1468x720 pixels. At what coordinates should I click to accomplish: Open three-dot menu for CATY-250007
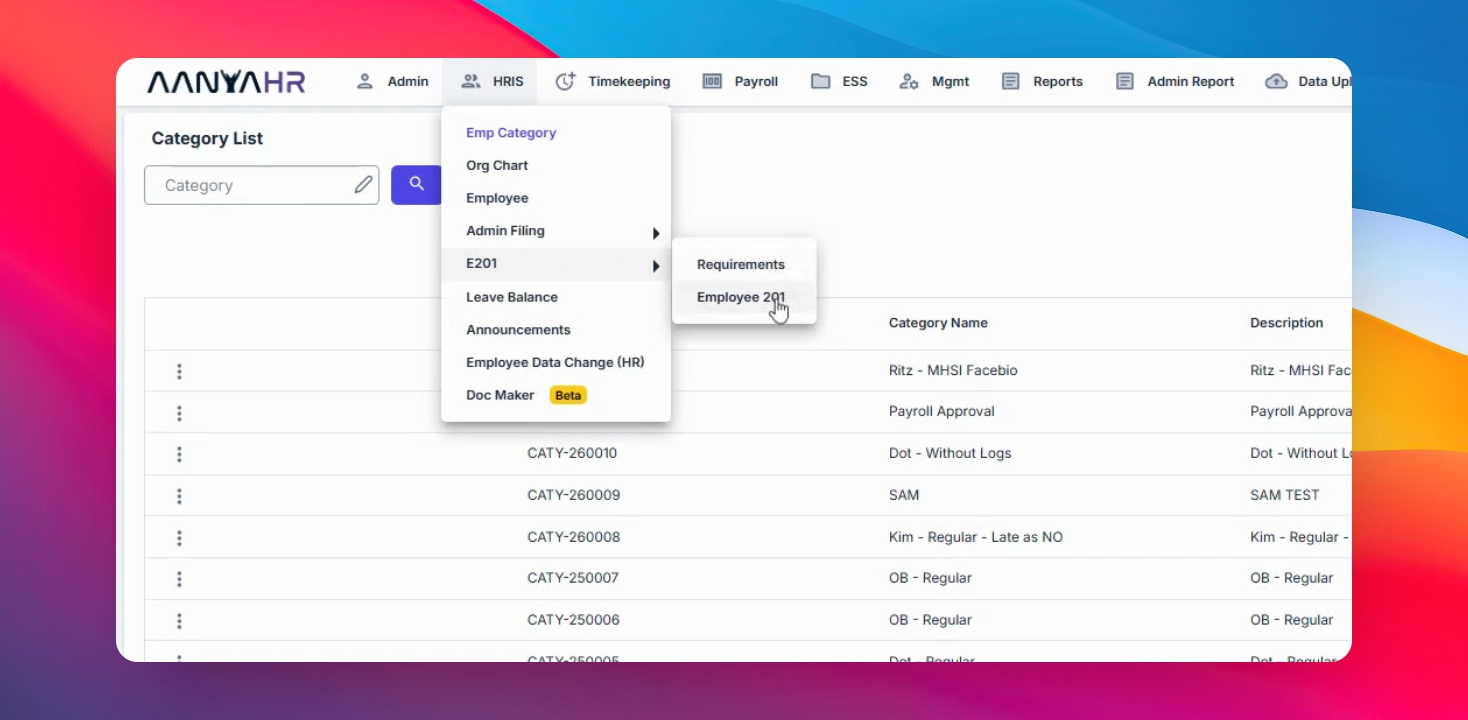point(179,579)
